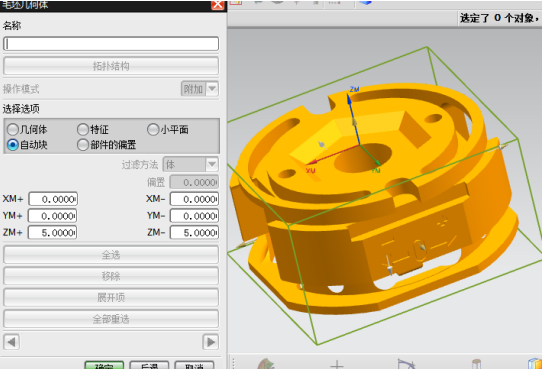Screen dimensions: 543x369
Task: Click the right arrow page button
Action: (210, 342)
